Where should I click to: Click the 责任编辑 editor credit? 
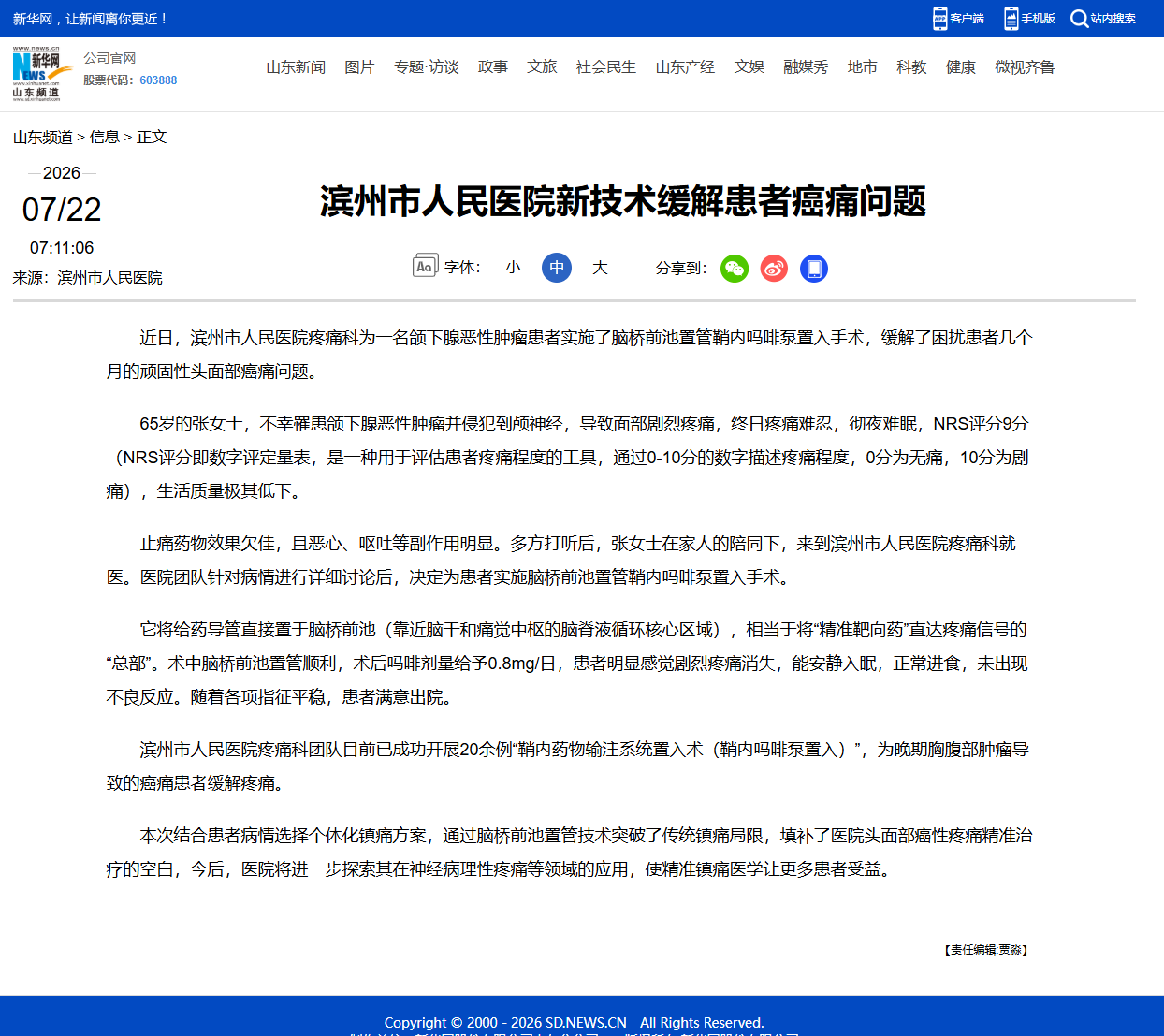(x=986, y=950)
